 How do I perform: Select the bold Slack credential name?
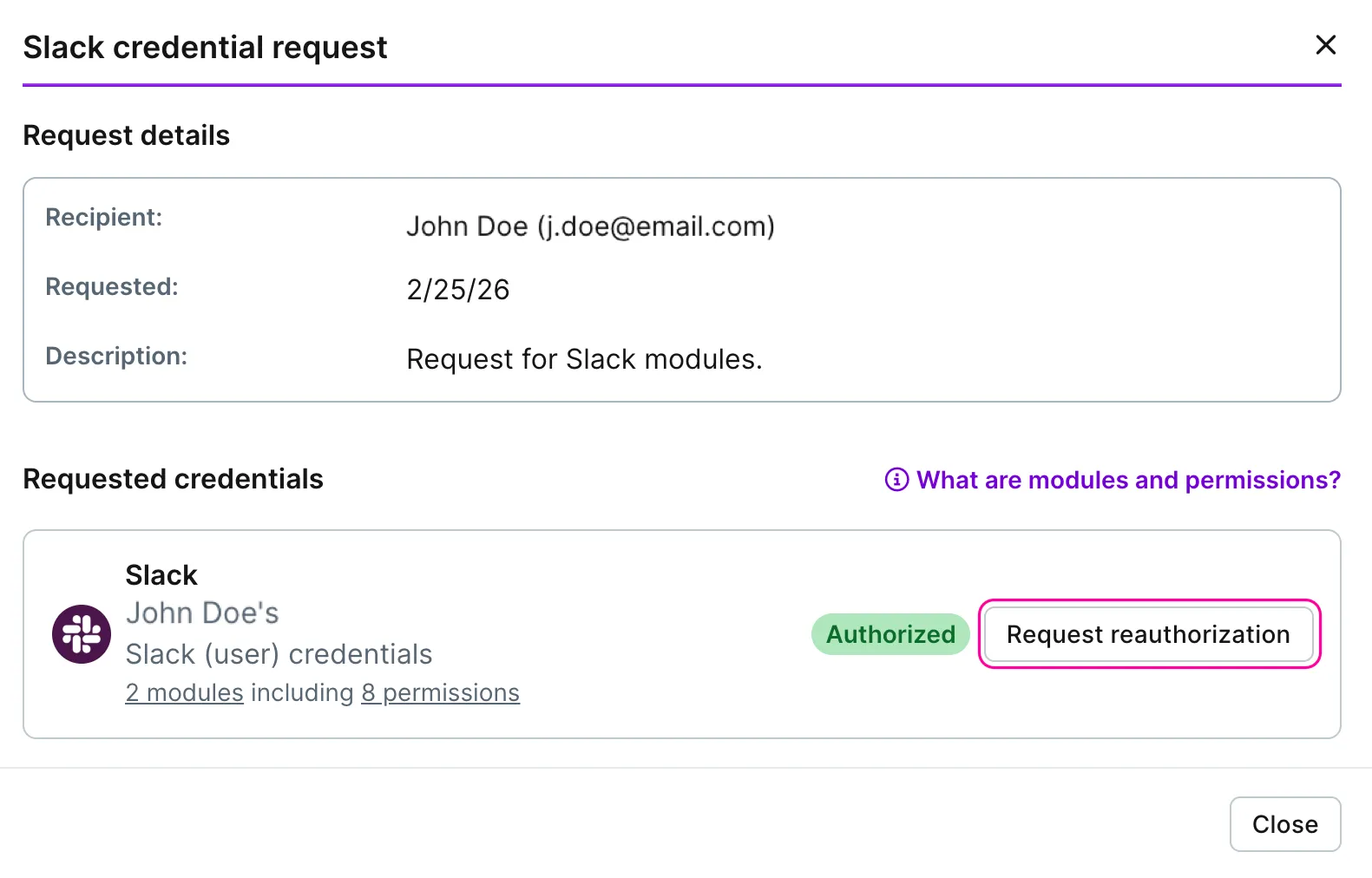(161, 575)
